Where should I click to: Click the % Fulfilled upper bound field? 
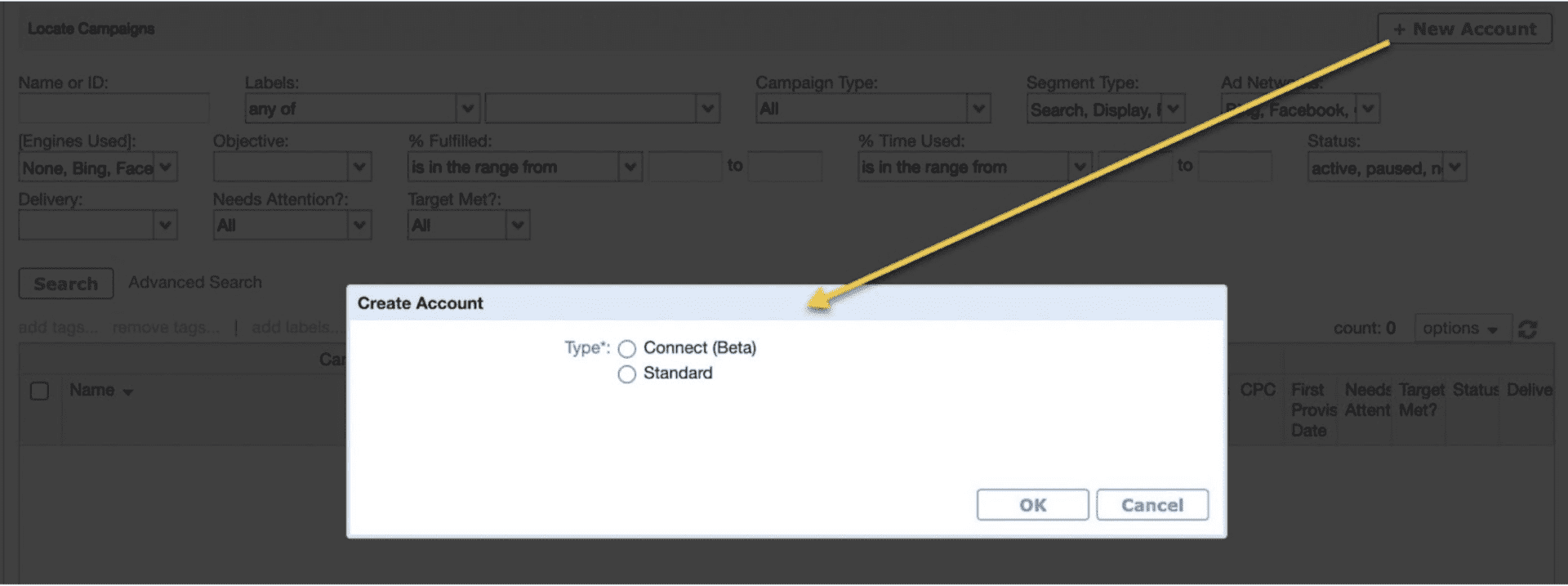tap(785, 167)
